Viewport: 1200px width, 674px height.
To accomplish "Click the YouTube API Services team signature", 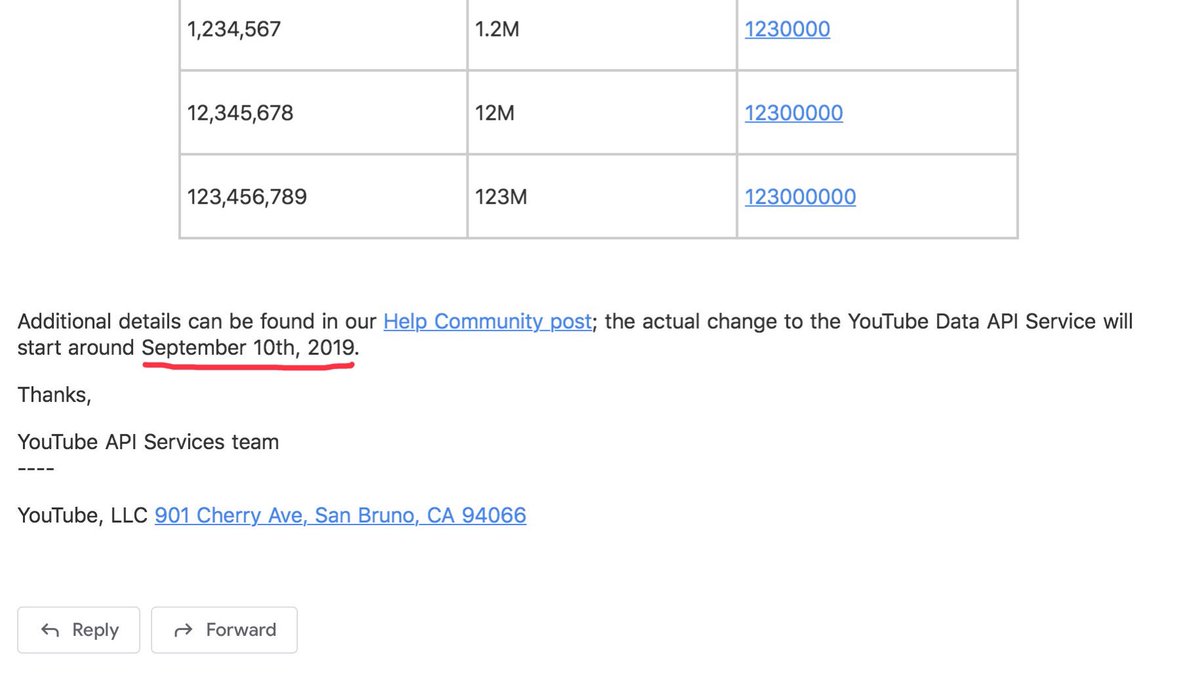I will pyautogui.click(x=148, y=442).
